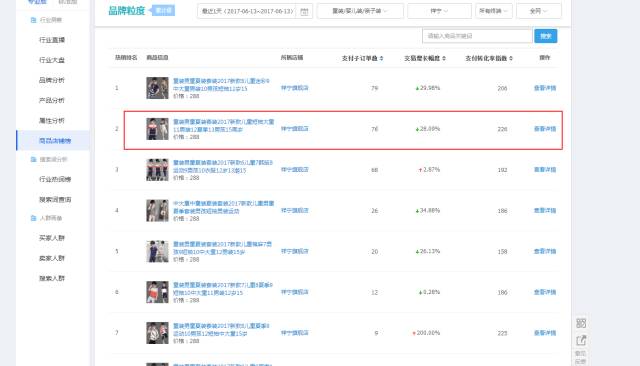Click the QR code icon at right edge
Screen dimensions: 640x366
tap(581, 323)
